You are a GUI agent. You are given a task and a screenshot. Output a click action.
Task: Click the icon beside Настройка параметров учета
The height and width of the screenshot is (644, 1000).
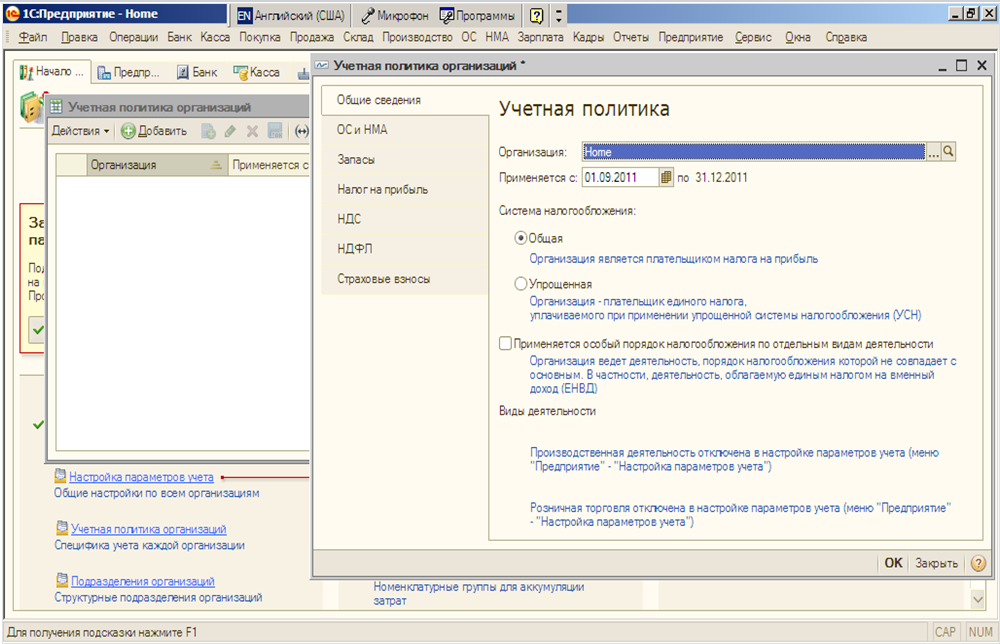pos(61,476)
